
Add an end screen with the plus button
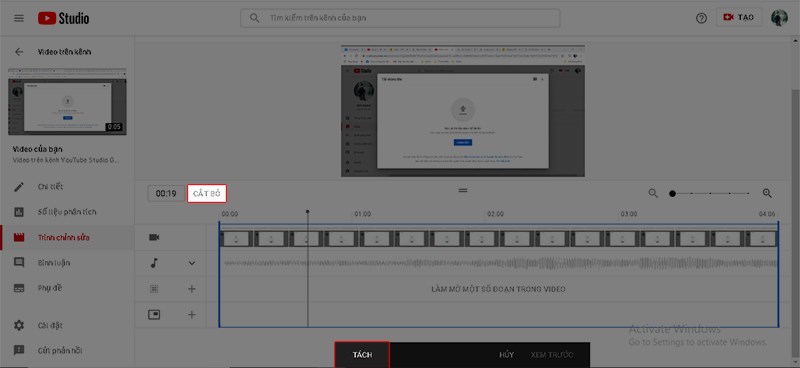click(x=192, y=315)
